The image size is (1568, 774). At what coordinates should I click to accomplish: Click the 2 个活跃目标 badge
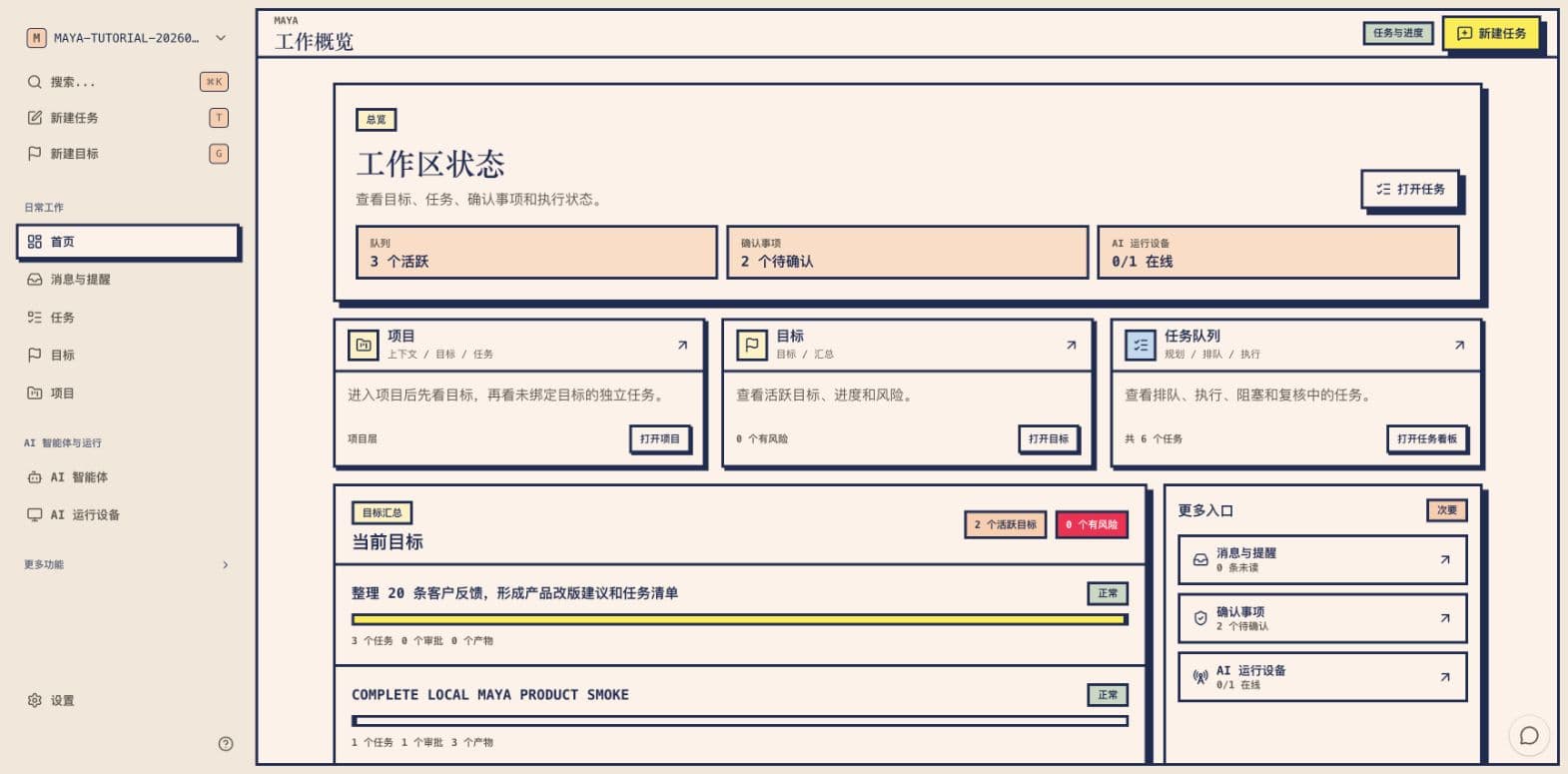[x=1006, y=524]
